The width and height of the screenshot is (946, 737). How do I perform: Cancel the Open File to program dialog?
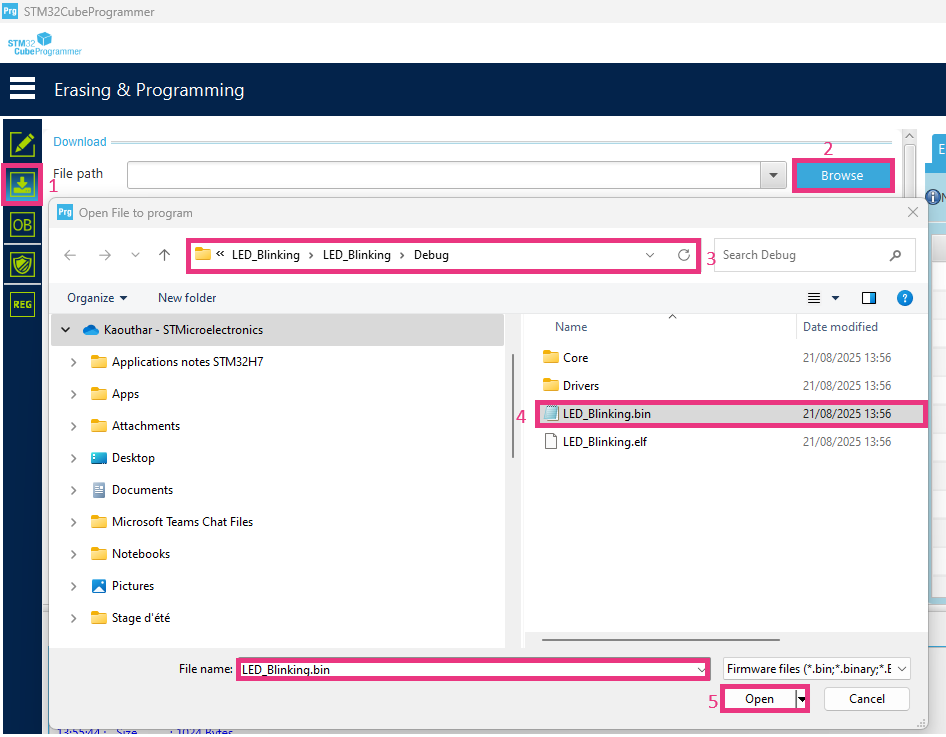[x=866, y=698]
